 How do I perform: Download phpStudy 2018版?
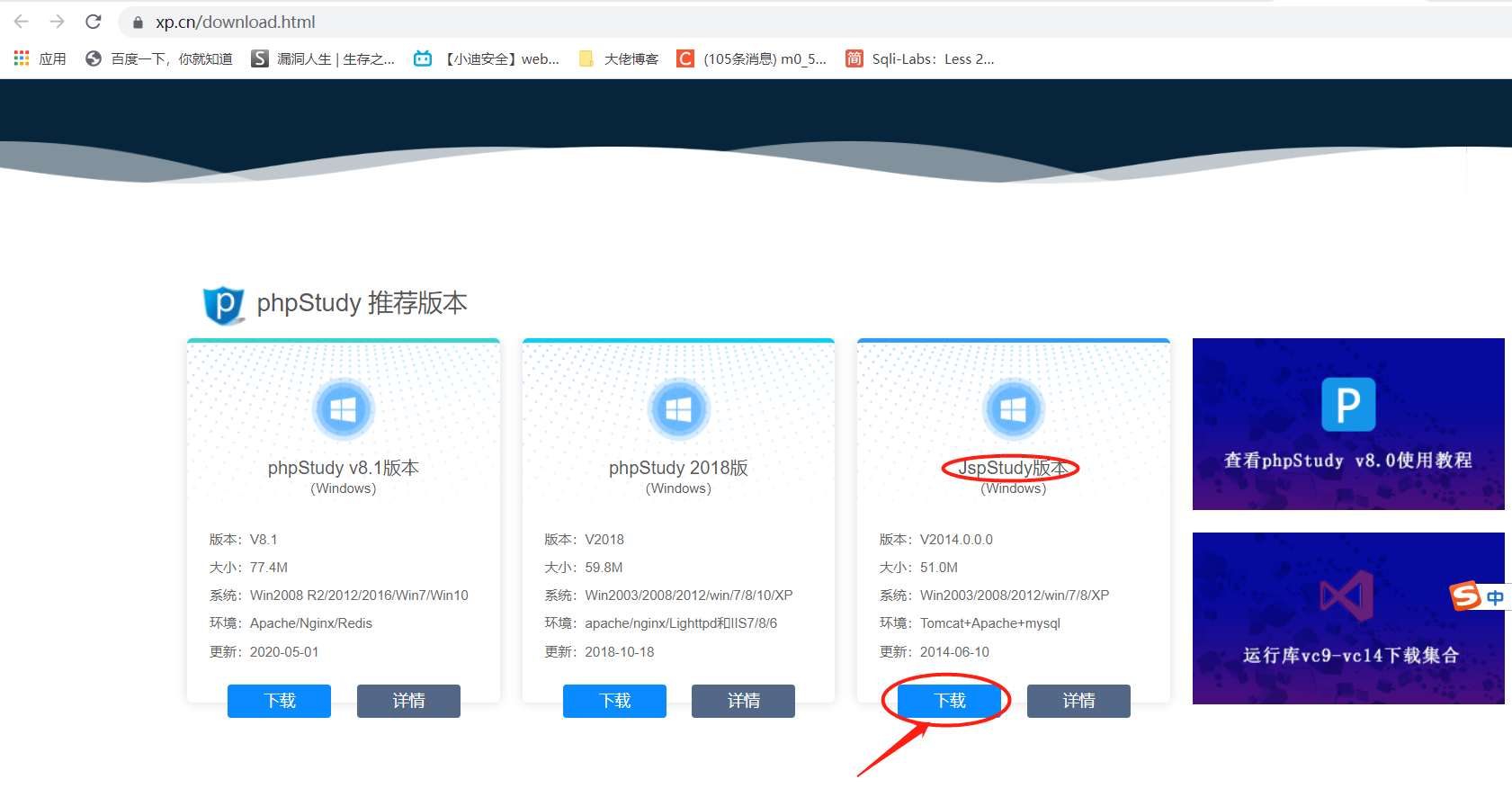tap(614, 701)
